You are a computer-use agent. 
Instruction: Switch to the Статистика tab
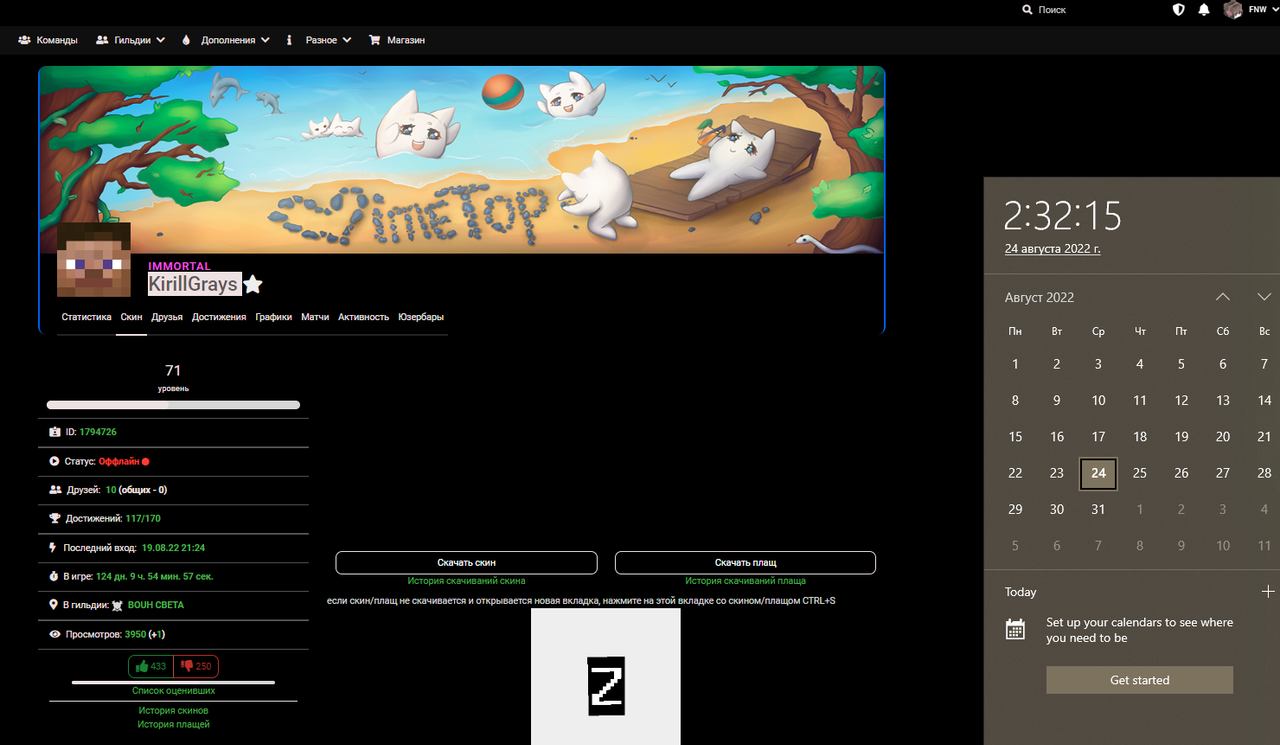tap(86, 317)
